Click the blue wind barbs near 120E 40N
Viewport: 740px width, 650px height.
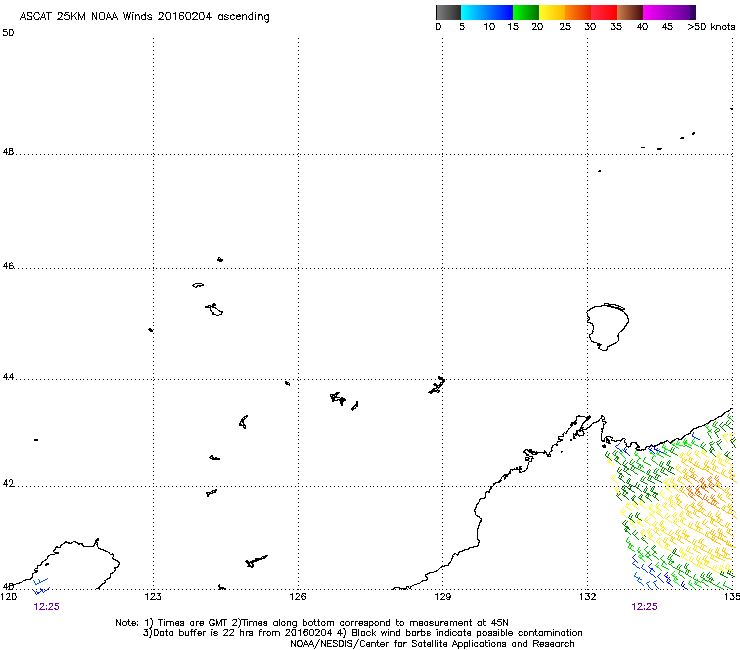pos(41,585)
